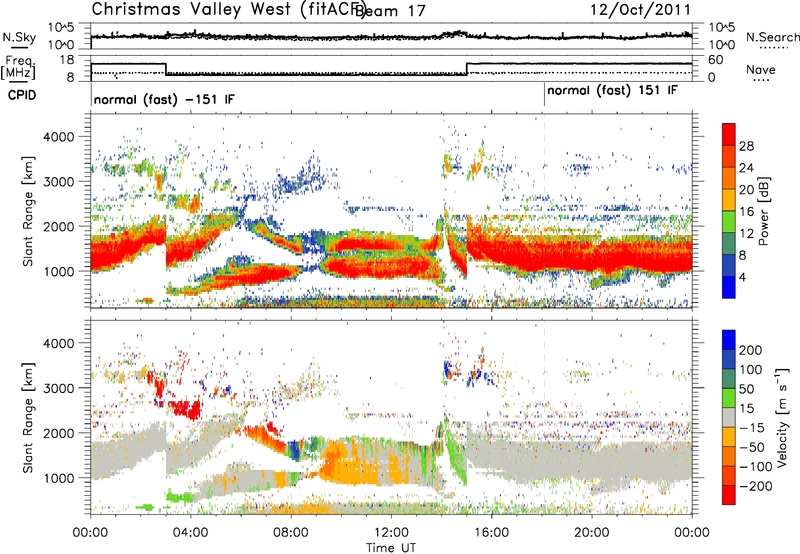Click the '200' tick on Velocity colorbar
This screenshot has width=800, height=554.
click(x=751, y=350)
